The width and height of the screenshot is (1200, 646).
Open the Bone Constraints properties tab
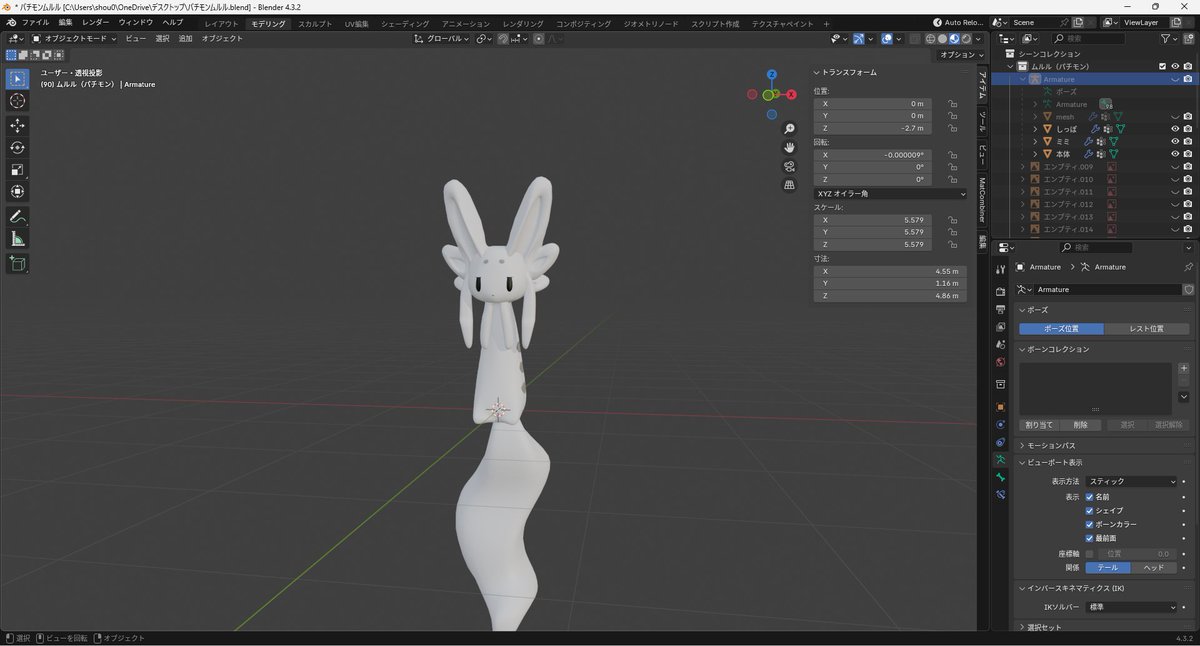[x=1000, y=495]
